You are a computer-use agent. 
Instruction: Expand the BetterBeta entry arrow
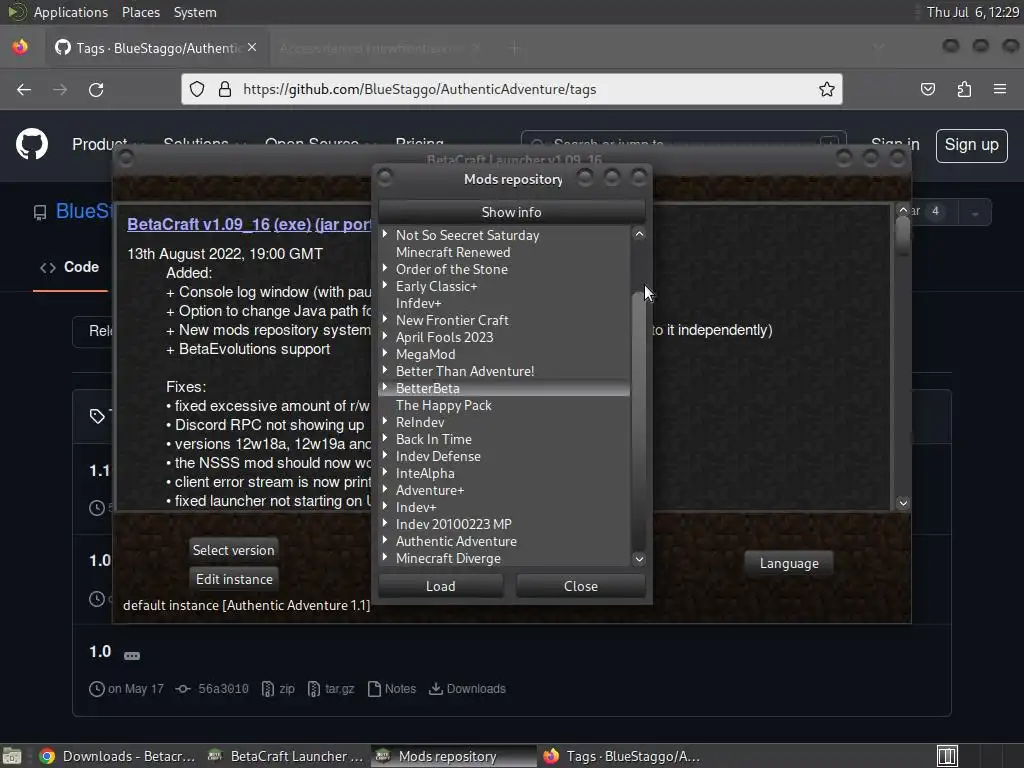[385, 387]
